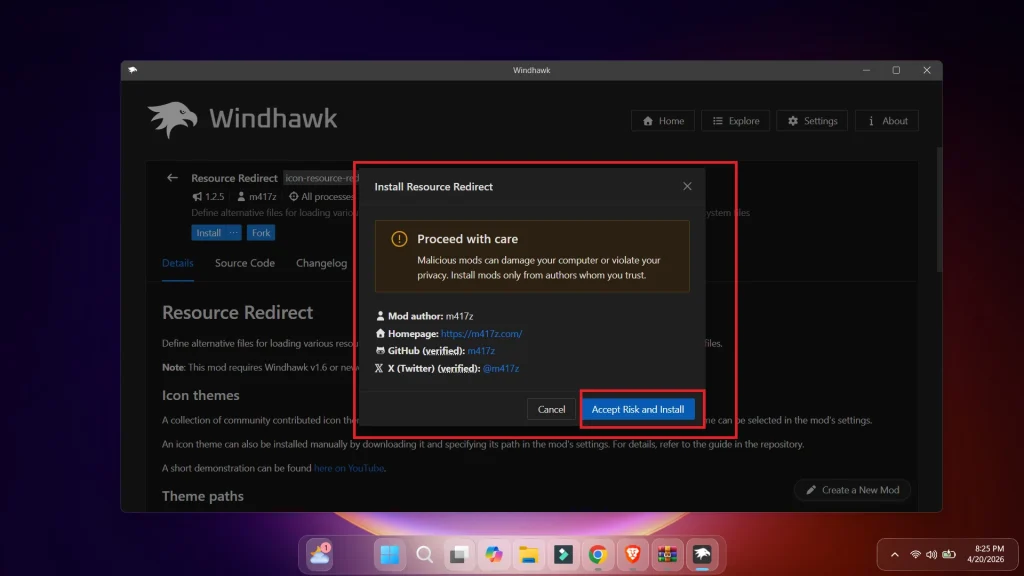
Task: Click the Fork button
Action: coord(260,232)
